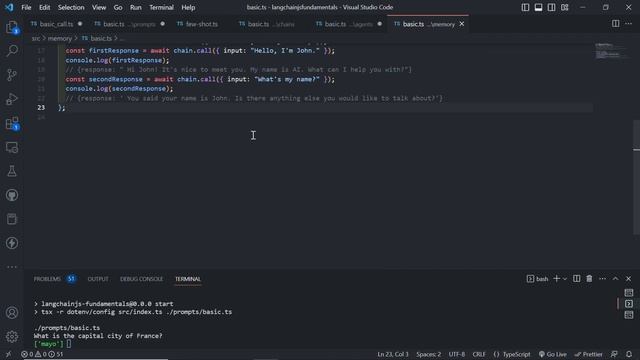This screenshot has width=640, height=360.
Task: Click the console.log(secondResponse) line
Action: (119, 89)
